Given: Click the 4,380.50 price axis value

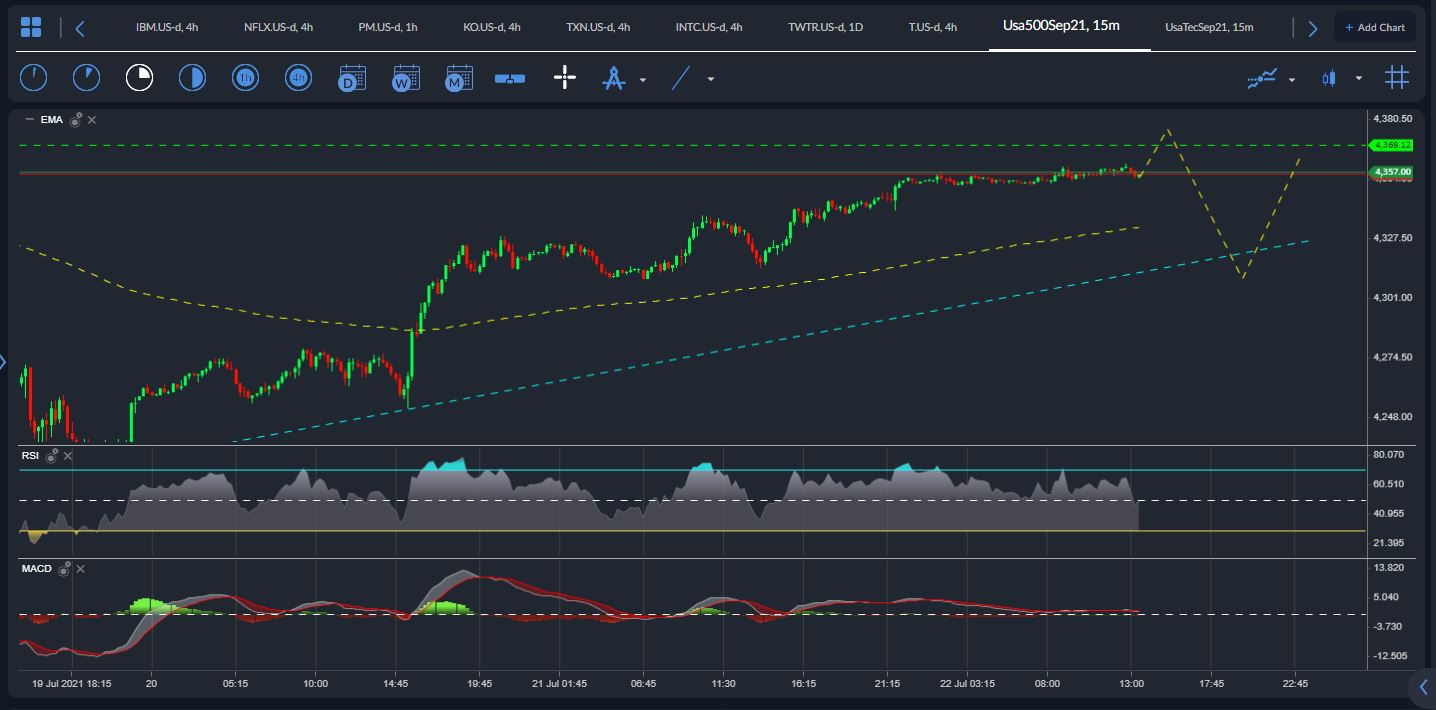Looking at the screenshot, I should point(1393,118).
